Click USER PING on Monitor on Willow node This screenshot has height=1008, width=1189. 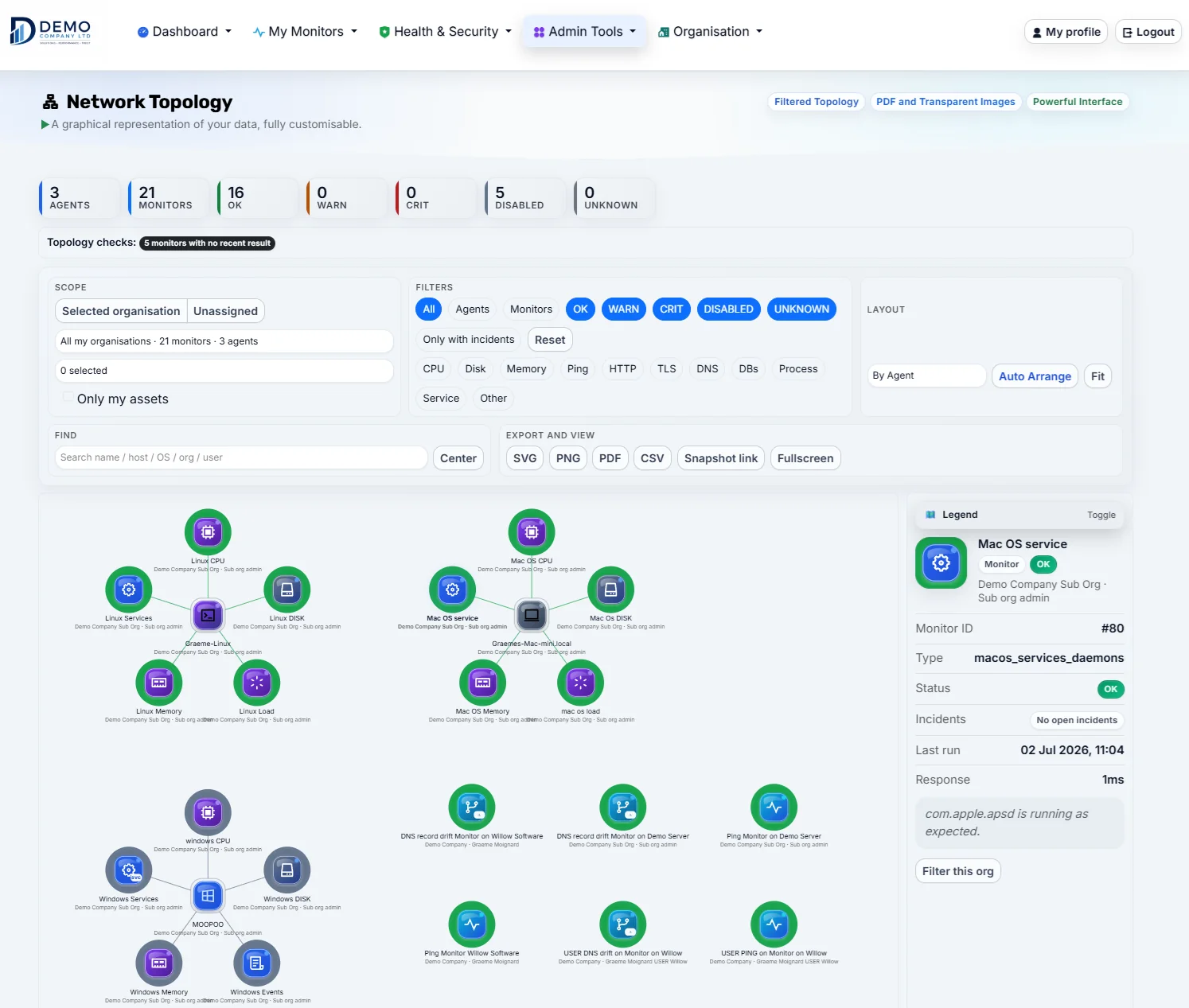774,924
